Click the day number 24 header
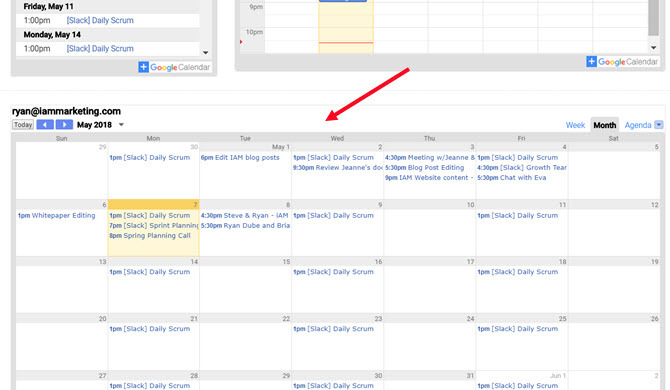Image resolution: width=670 pixels, height=390 pixels. 470,319
